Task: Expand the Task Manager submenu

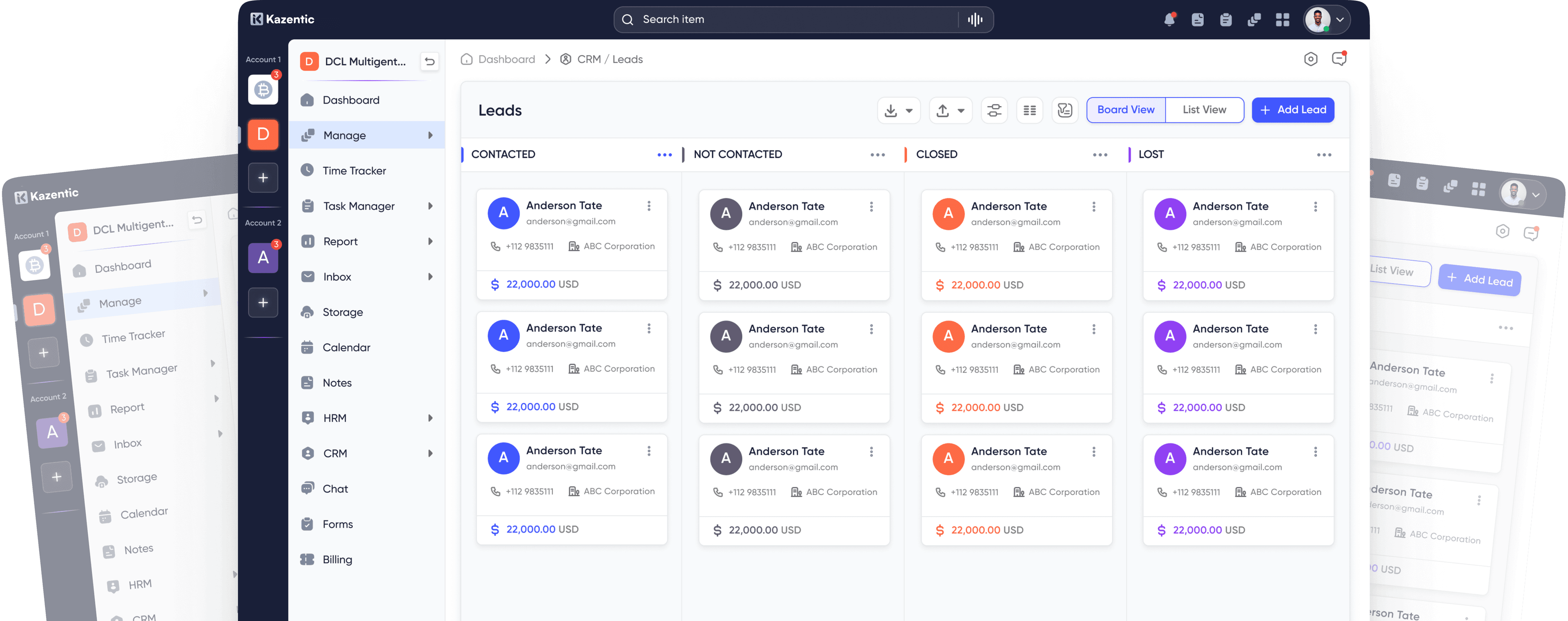Action: point(430,206)
